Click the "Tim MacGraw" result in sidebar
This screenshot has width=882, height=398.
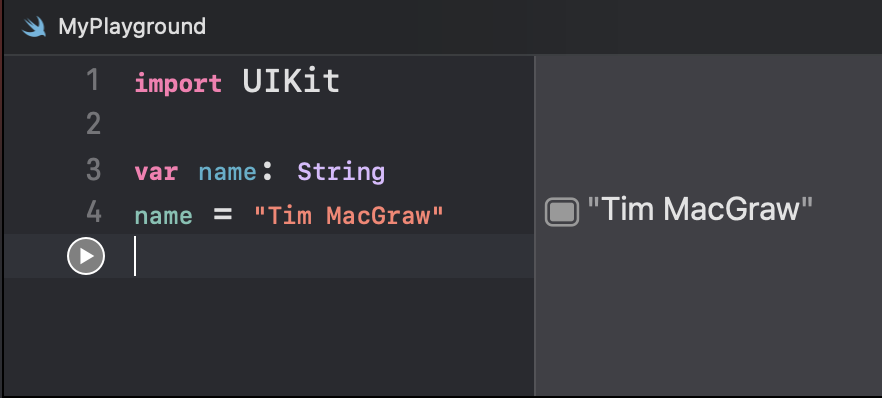pyautogui.click(x=700, y=210)
